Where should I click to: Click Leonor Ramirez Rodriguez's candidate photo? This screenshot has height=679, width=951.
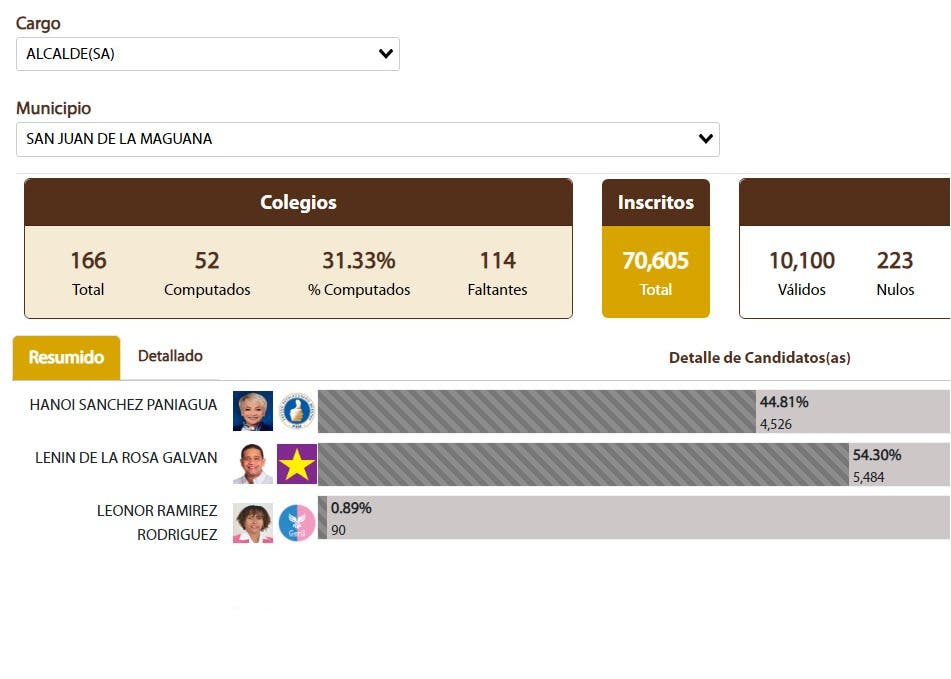pyautogui.click(x=253, y=521)
